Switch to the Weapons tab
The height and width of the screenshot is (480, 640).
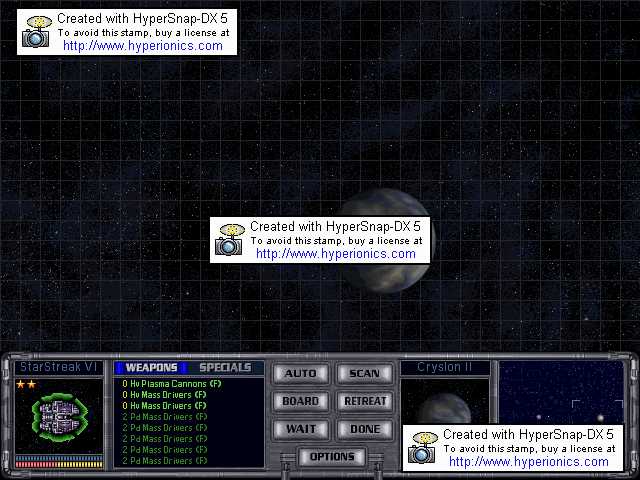pyautogui.click(x=151, y=367)
